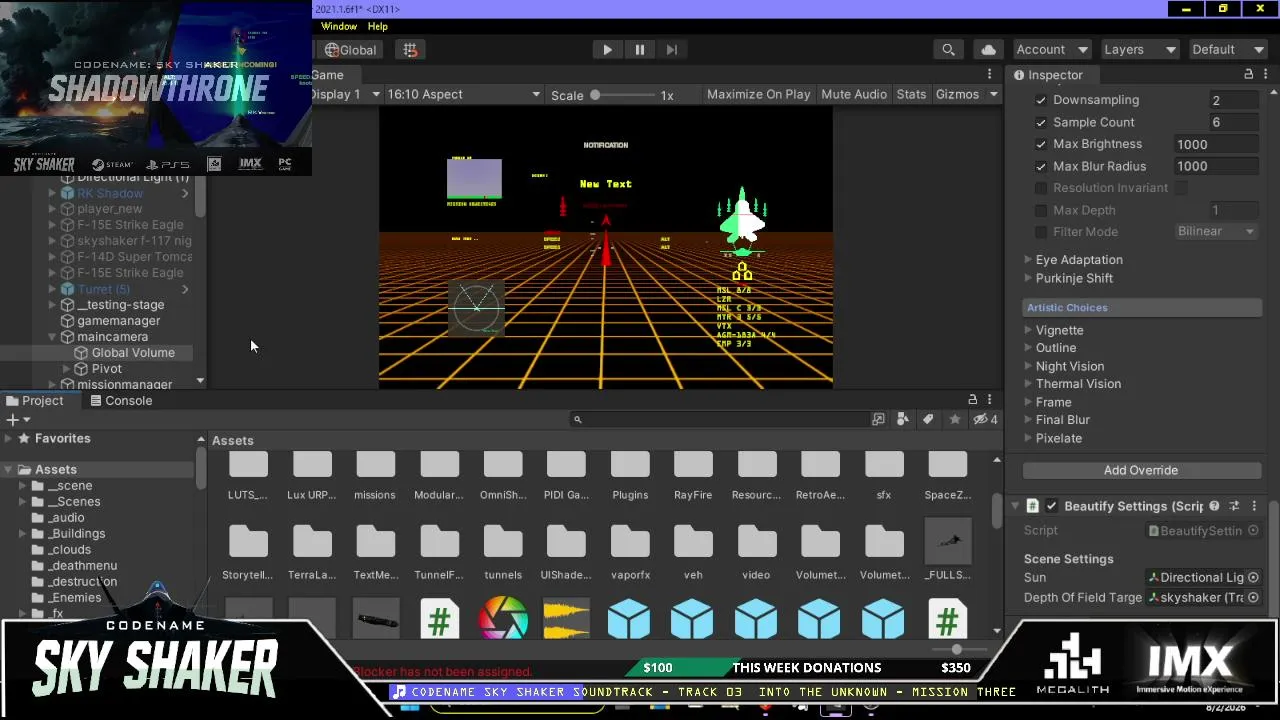Pause the game with the Pause button

coord(640,50)
